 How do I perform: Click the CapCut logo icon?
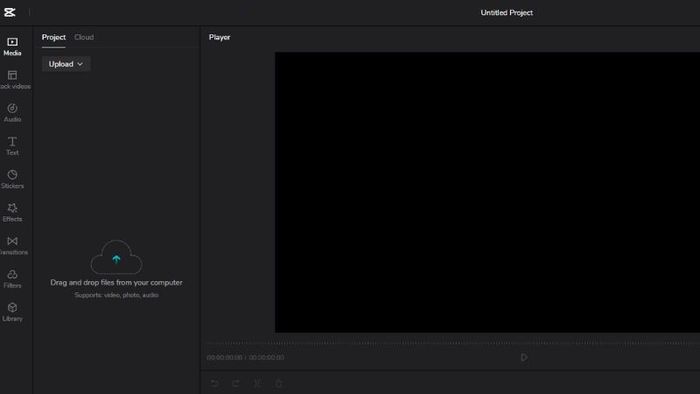(x=10, y=12)
